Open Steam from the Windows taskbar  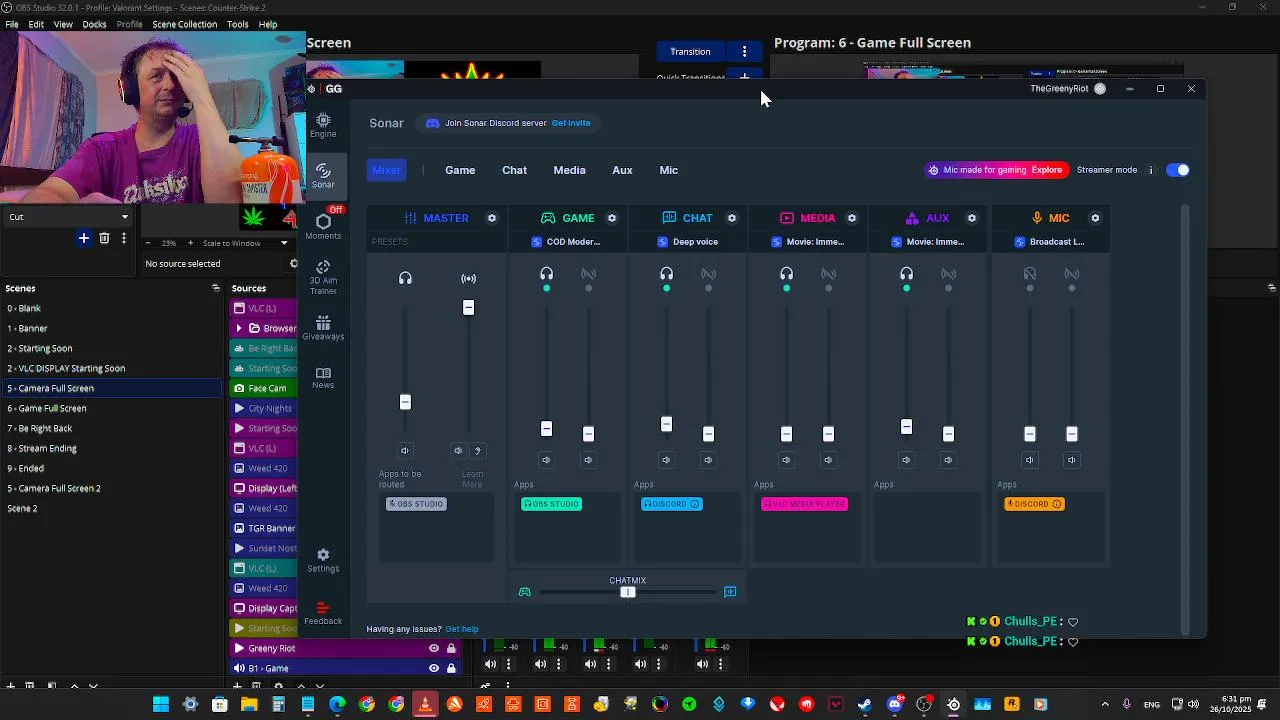pyautogui.click(x=865, y=704)
